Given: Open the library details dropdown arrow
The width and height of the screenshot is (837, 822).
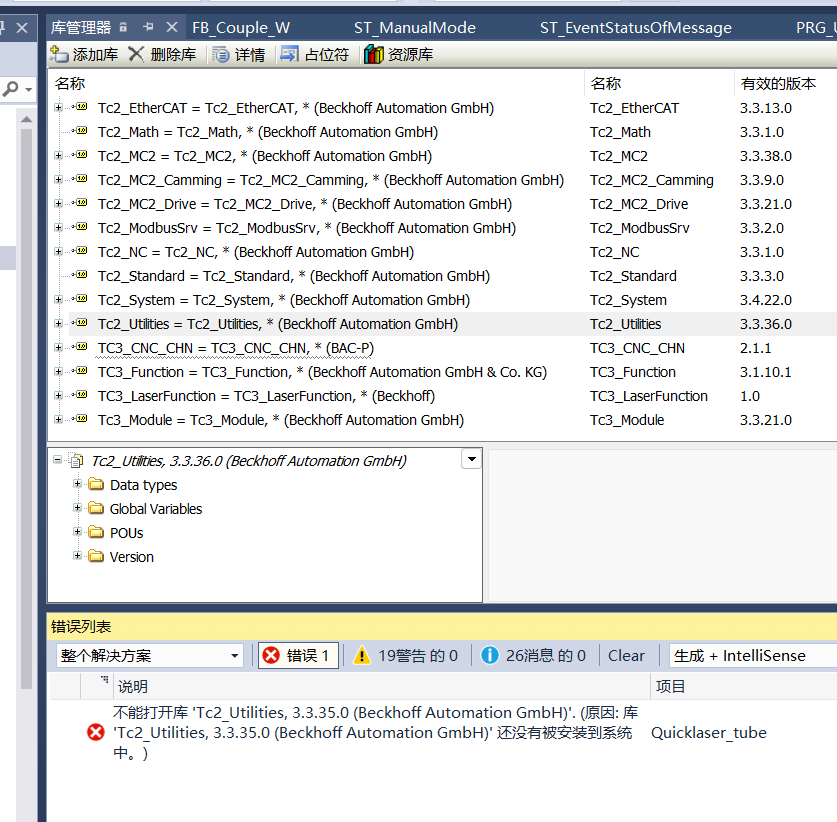Looking at the screenshot, I should click(x=472, y=459).
